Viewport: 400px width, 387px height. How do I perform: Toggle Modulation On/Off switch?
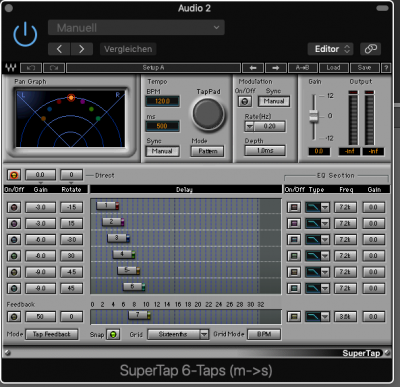(245, 101)
